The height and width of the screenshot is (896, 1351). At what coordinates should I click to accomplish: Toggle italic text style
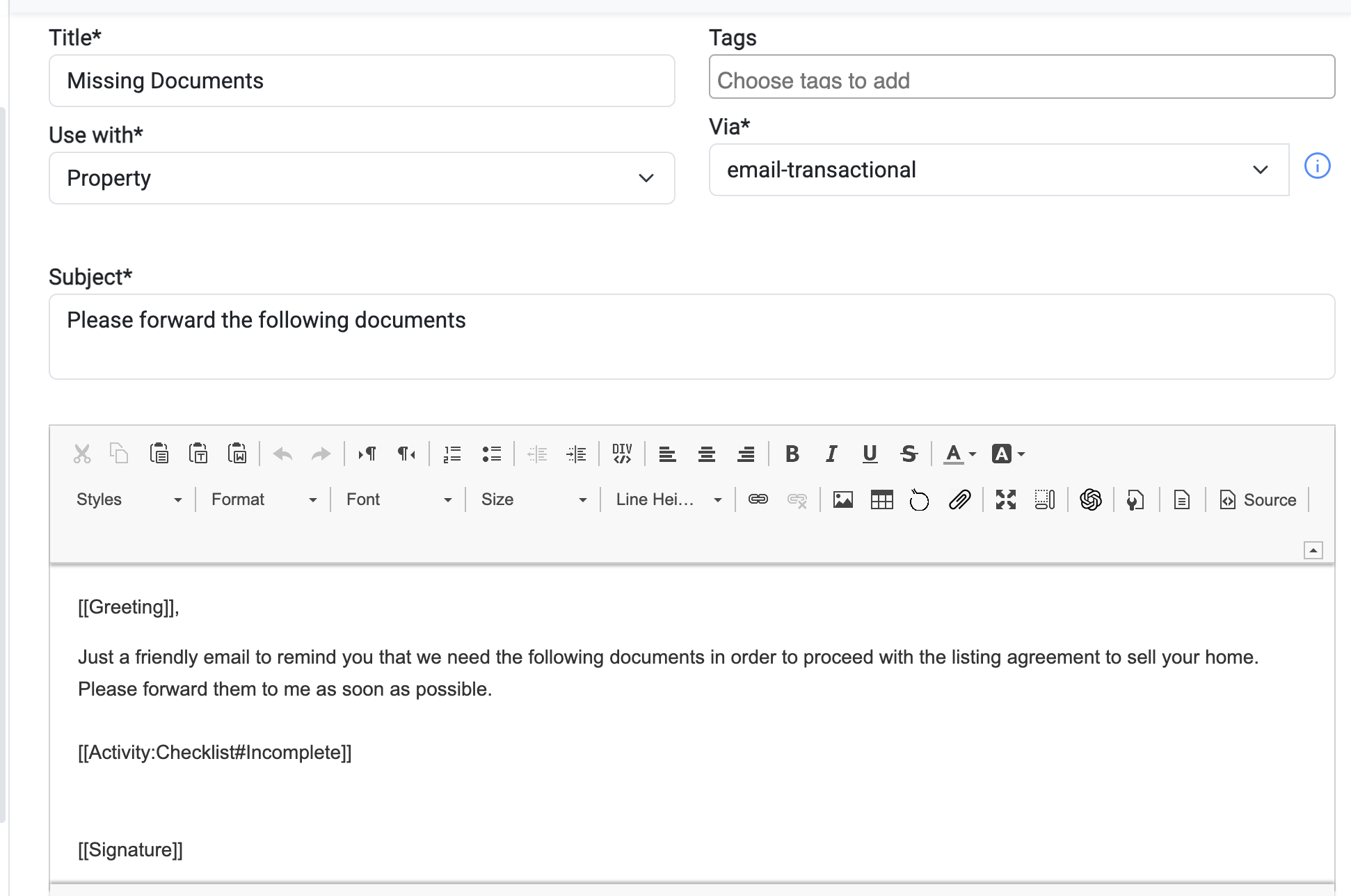(x=831, y=454)
